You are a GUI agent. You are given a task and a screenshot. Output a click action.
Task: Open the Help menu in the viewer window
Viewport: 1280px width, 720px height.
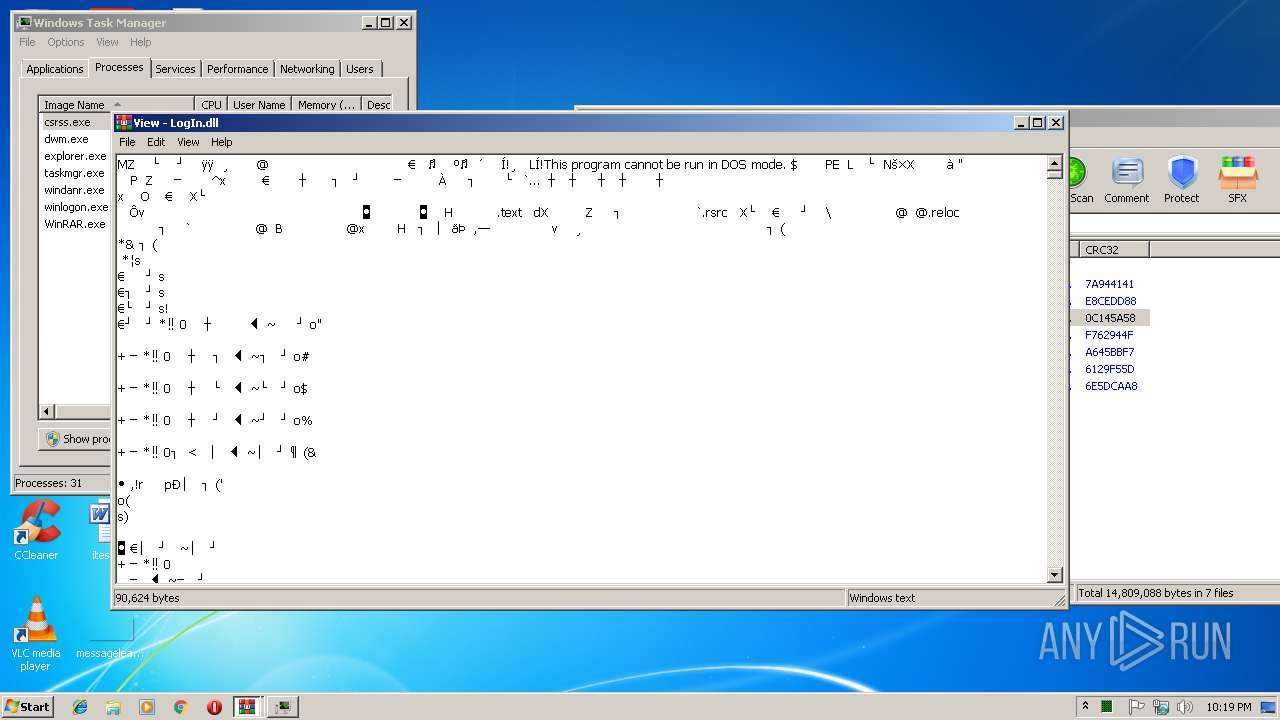pyautogui.click(x=222, y=142)
